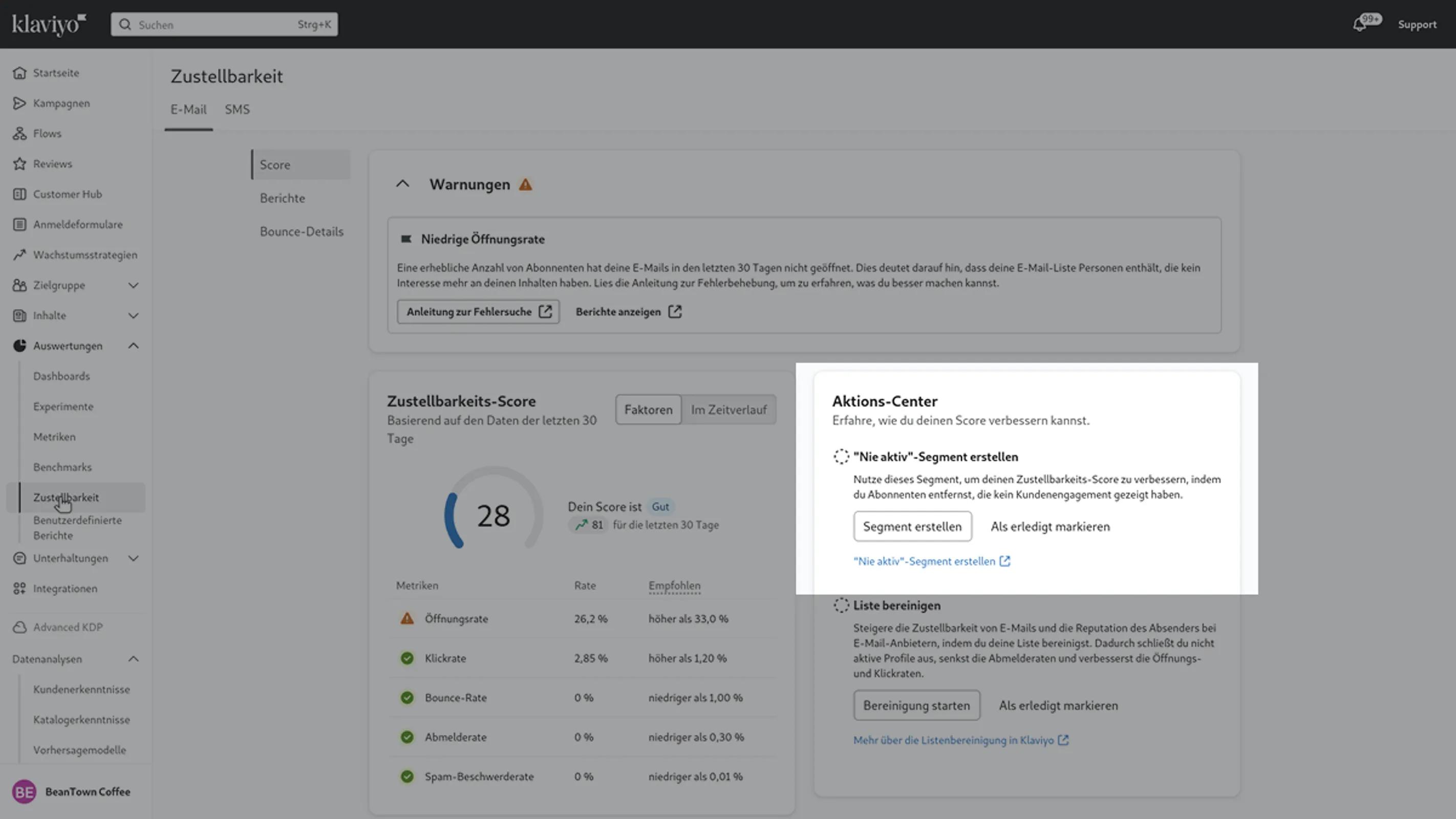Mark the "Nie aktiv" segment task as erledigt

tap(1050, 526)
